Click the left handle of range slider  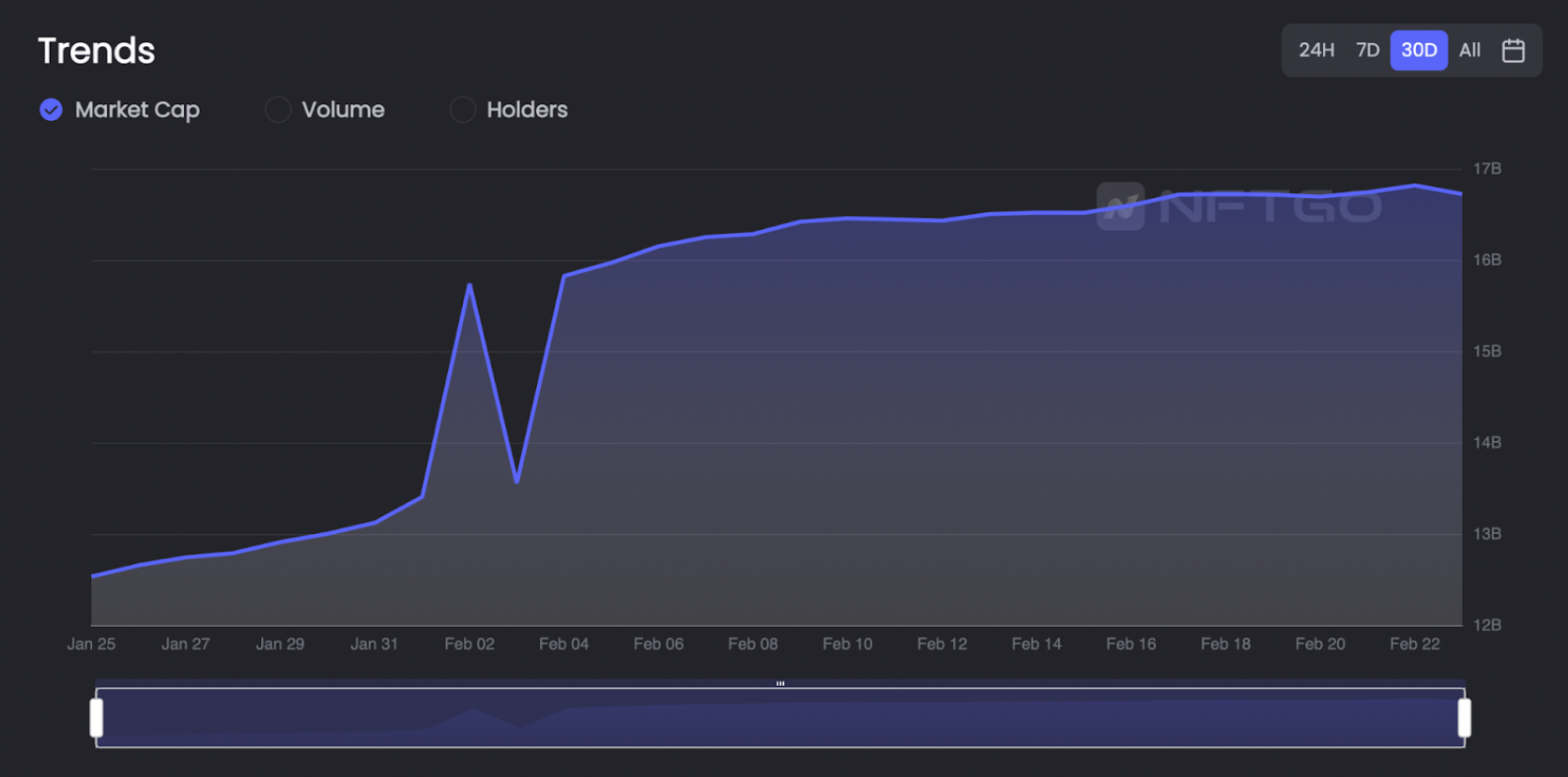tap(96, 718)
